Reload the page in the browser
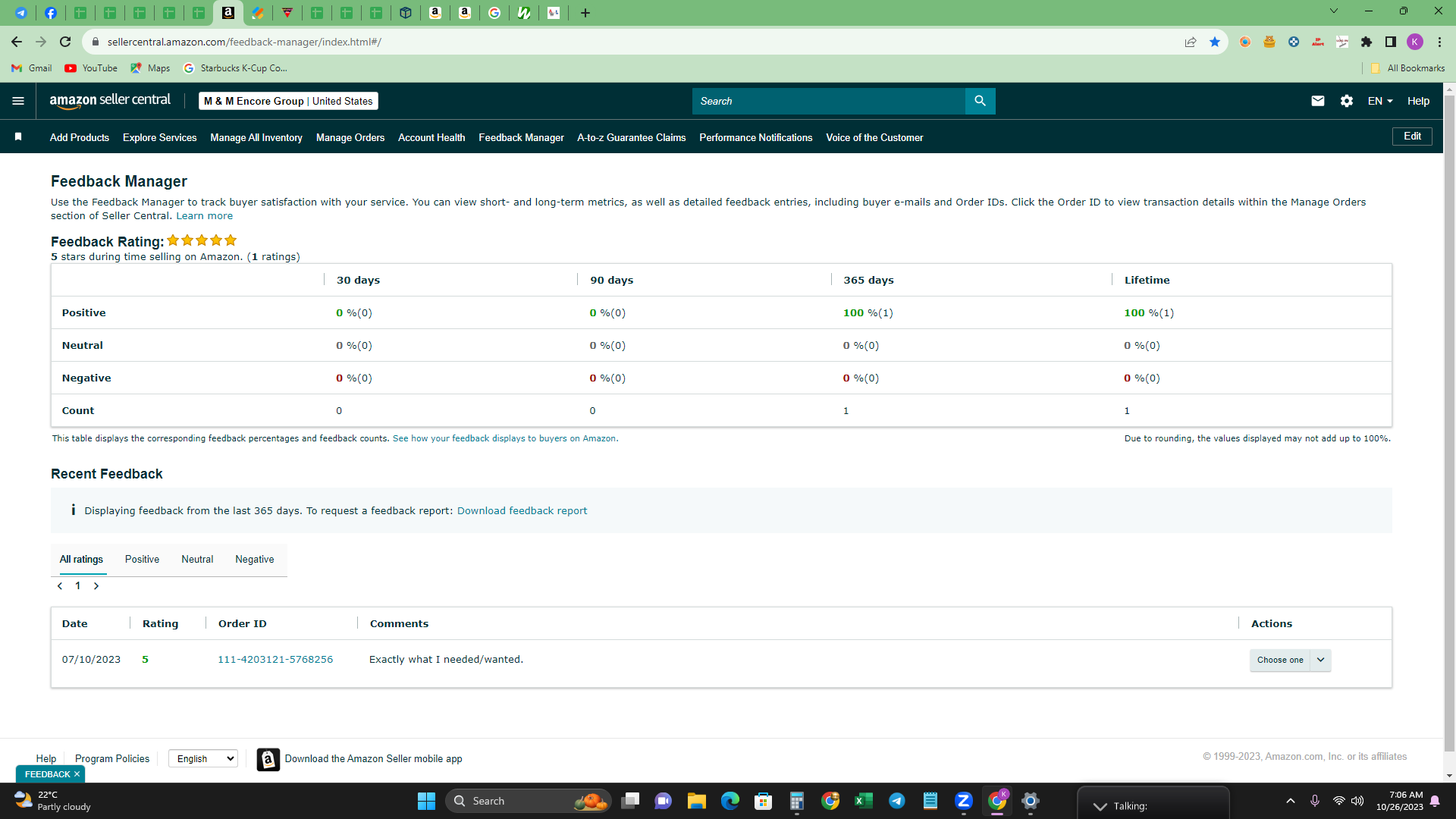The height and width of the screenshot is (819, 1456). pos(65,42)
